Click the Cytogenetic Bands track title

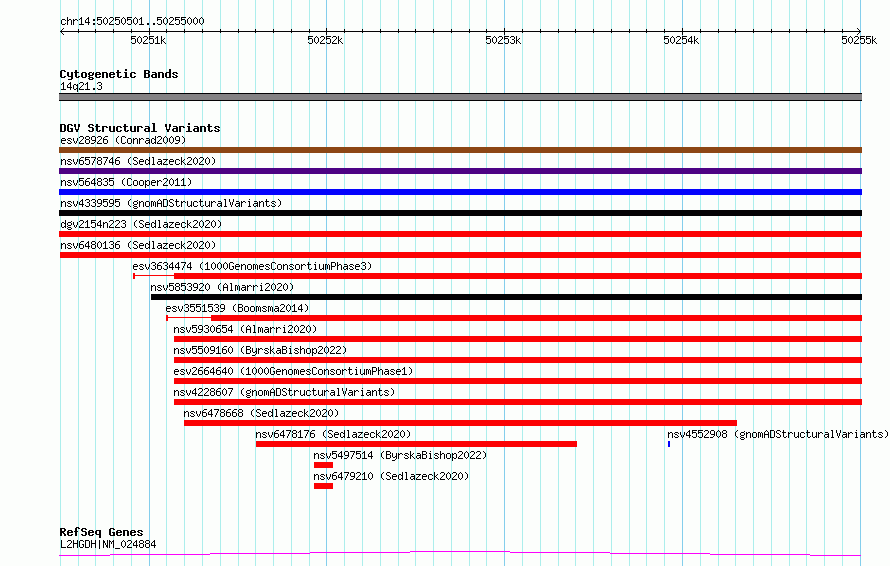pos(119,74)
